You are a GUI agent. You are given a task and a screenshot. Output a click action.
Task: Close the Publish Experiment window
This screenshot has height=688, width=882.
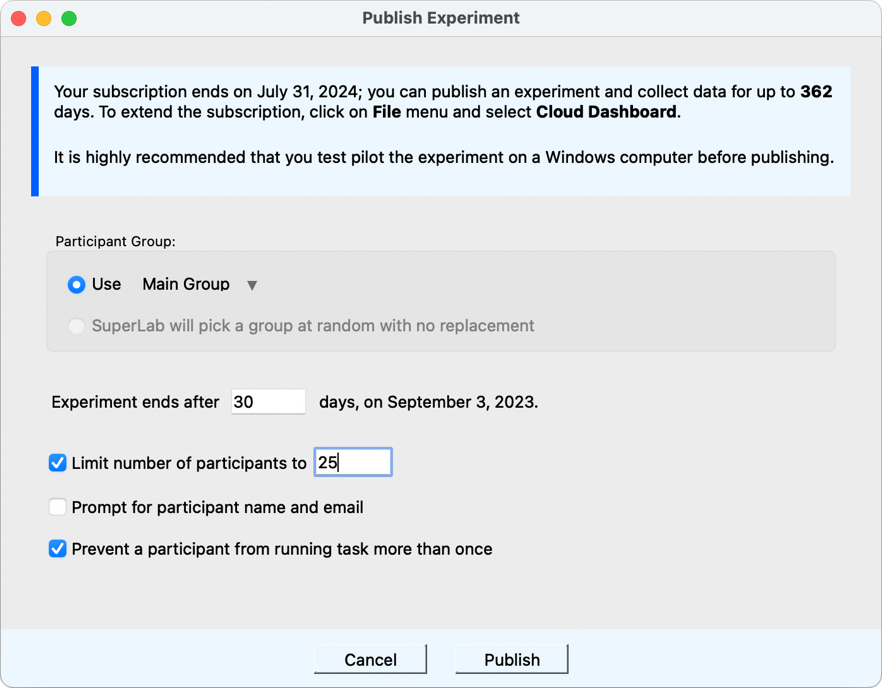pyautogui.click(x=18, y=19)
